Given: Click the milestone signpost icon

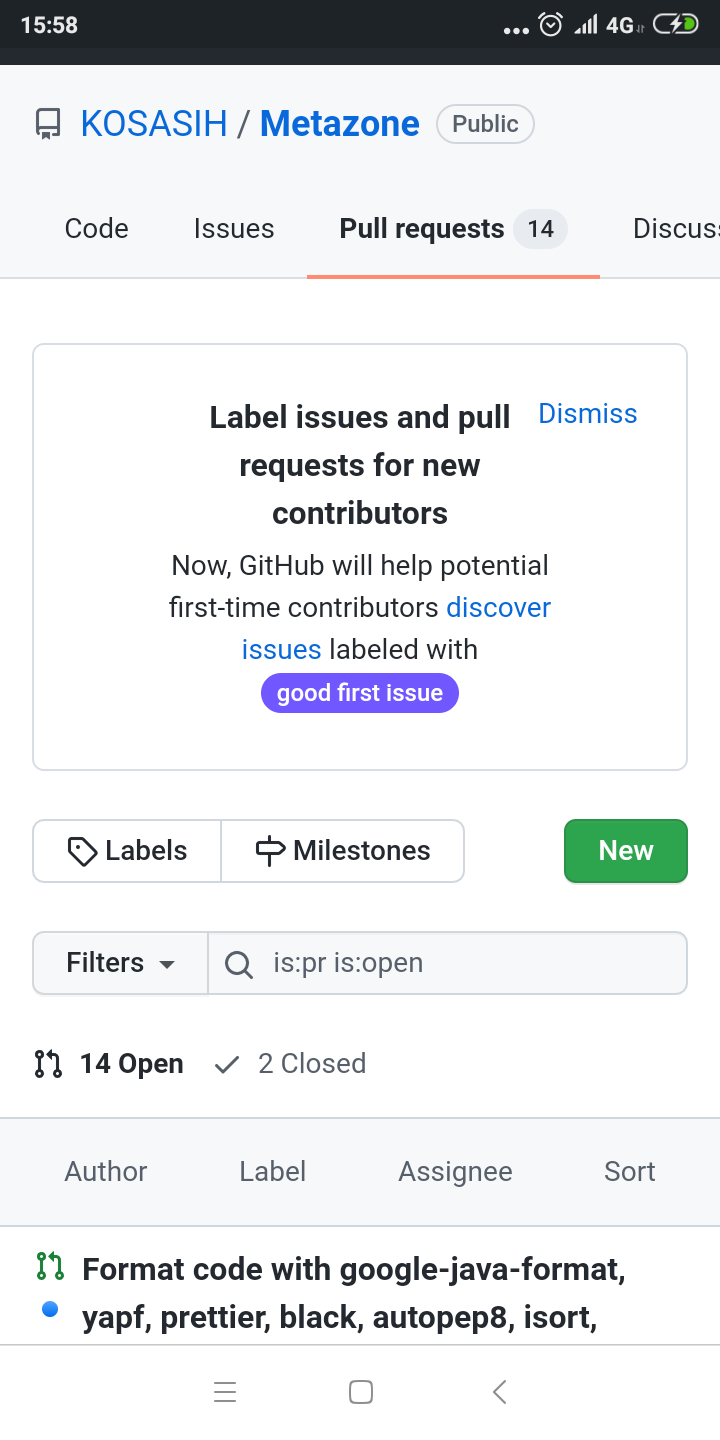Looking at the screenshot, I should click(270, 851).
